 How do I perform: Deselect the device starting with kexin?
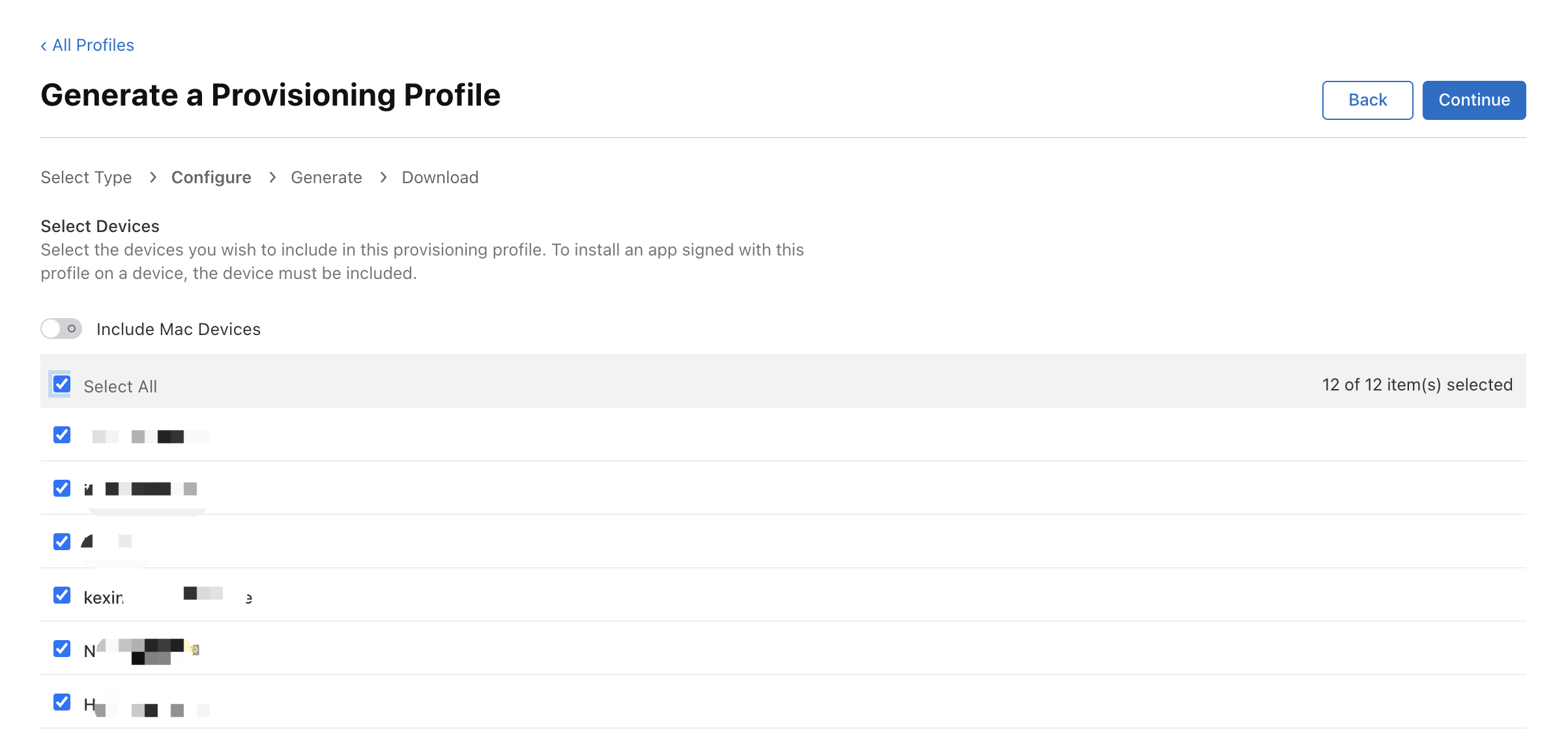(x=62, y=595)
